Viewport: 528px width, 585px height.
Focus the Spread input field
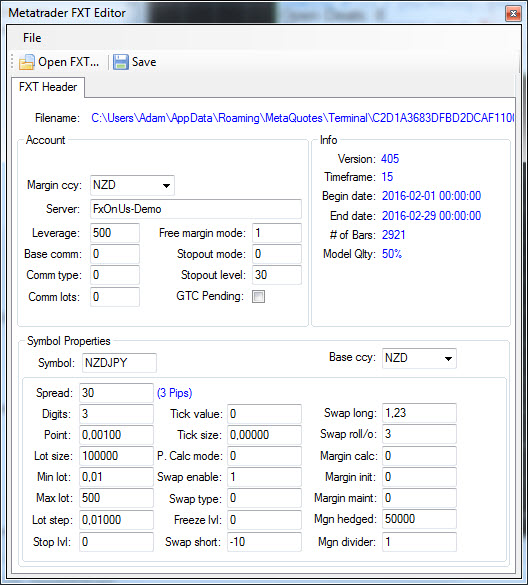click(116, 393)
